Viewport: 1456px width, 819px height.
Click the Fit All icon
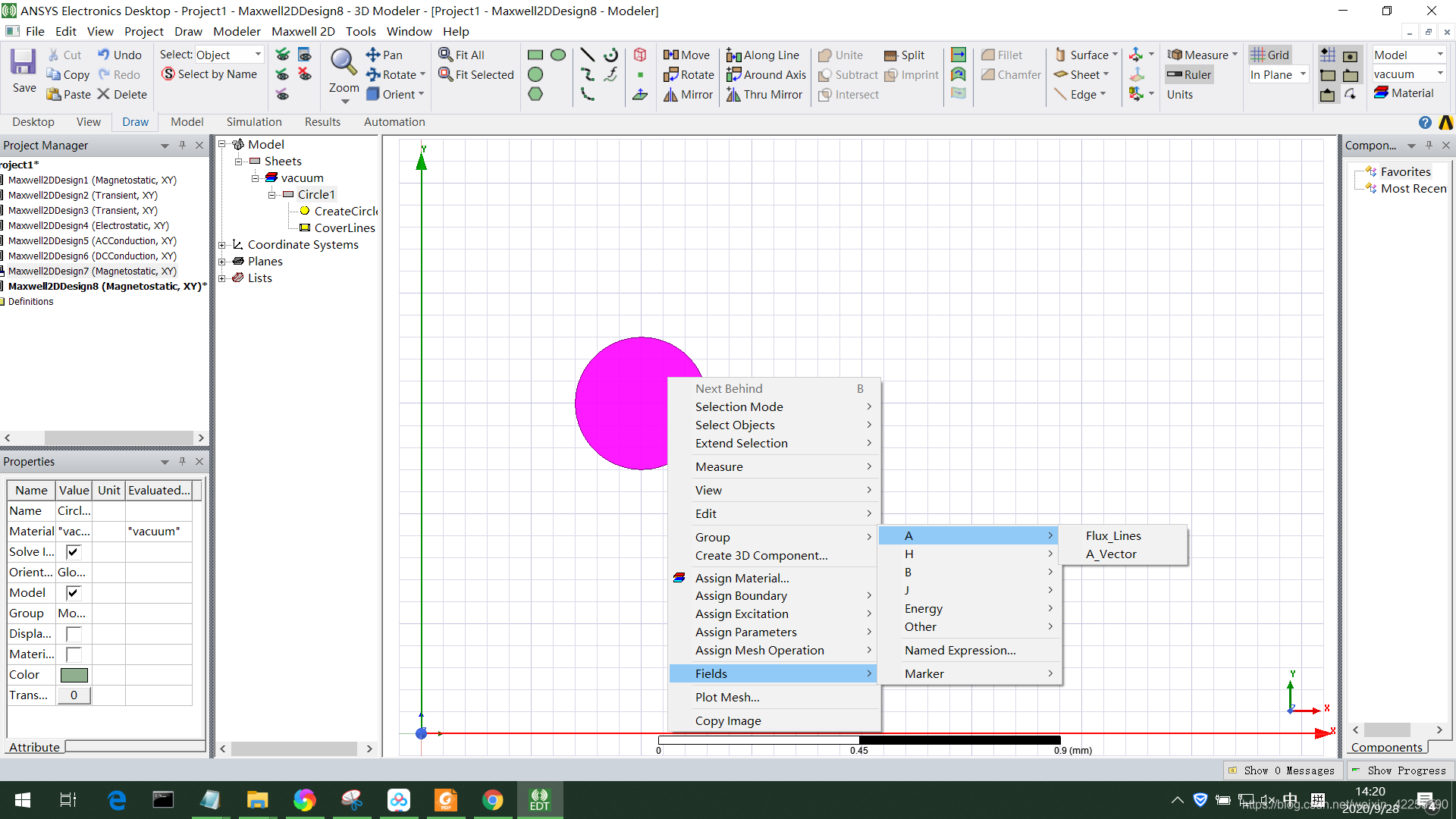tap(446, 55)
